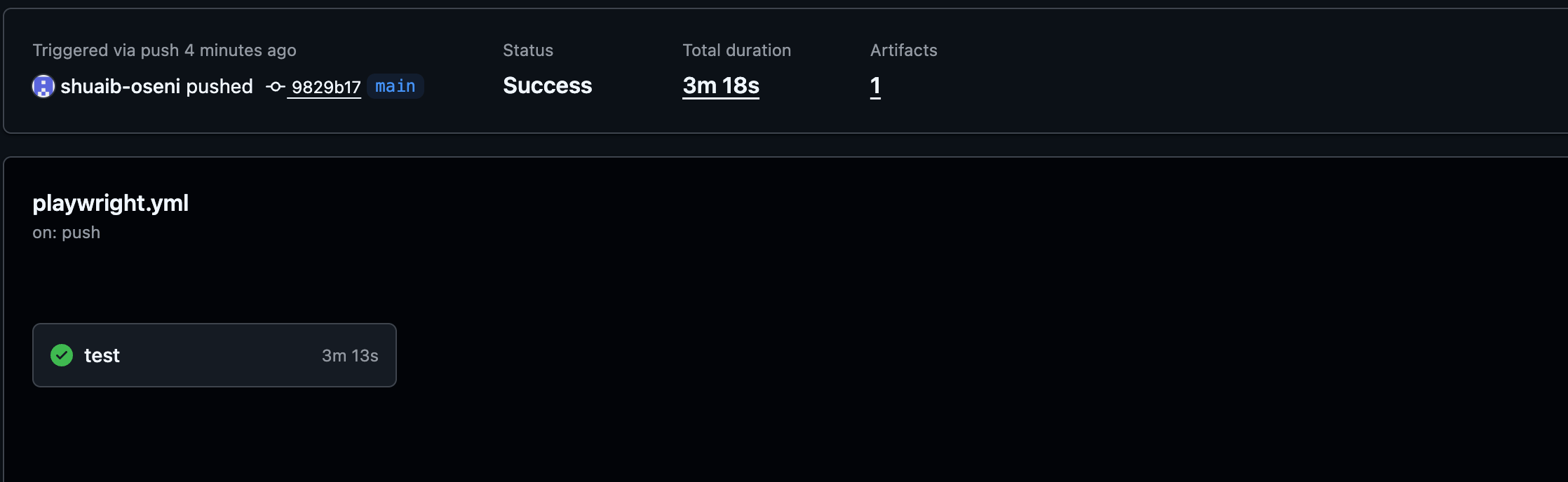Image resolution: width=1568 pixels, height=482 pixels.
Task: Open the 3m 18s total duration link
Action: pos(721,85)
